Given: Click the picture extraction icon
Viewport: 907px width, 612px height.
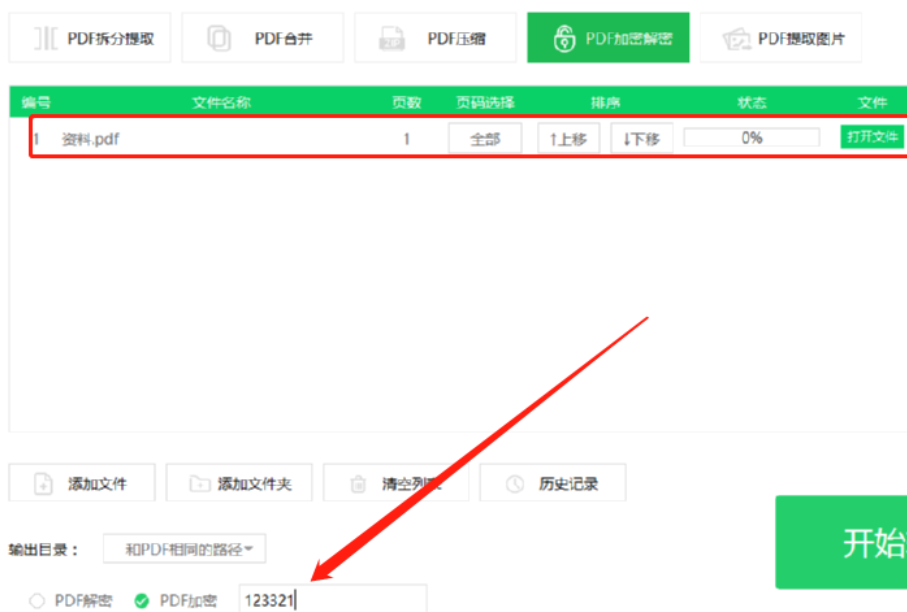Looking at the screenshot, I should 736,39.
